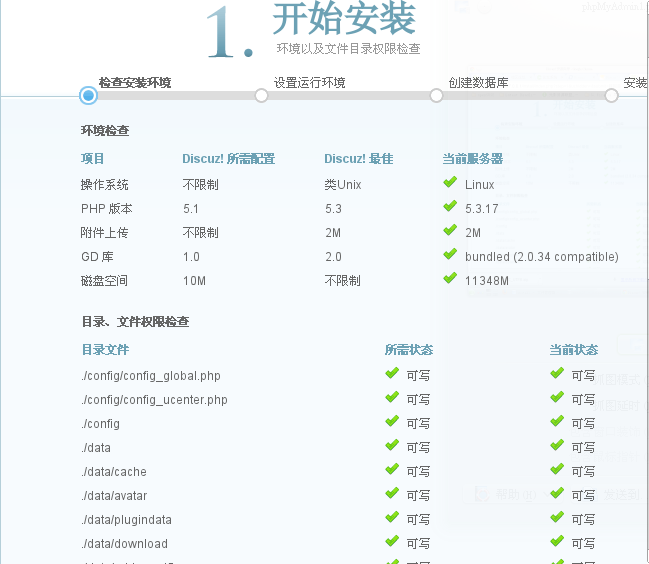Click the ./data/download directory path
This screenshot has height=564, width=649.
(125, 544)
